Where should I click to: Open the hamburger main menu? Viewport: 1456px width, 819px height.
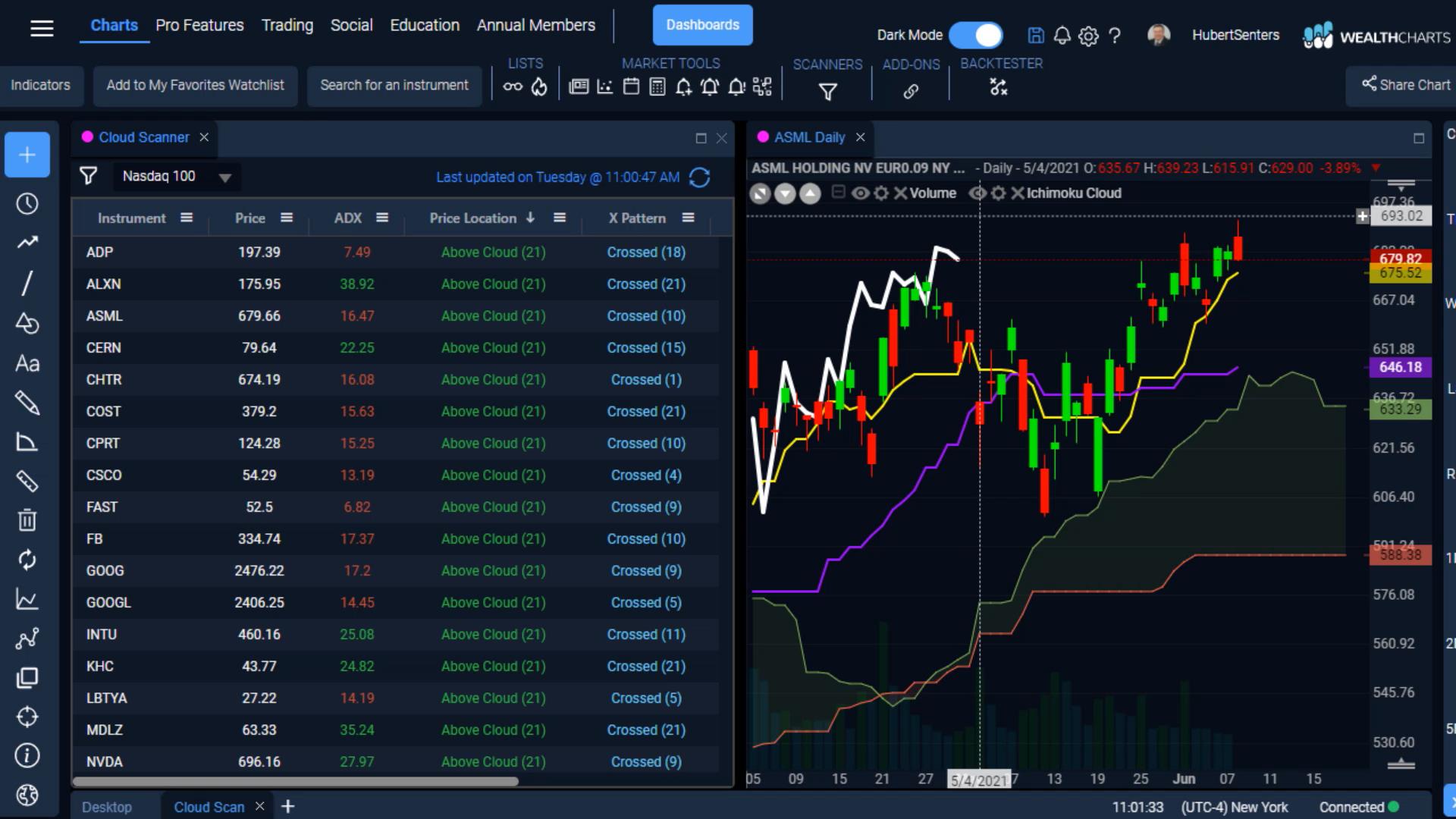click(42, 29)
